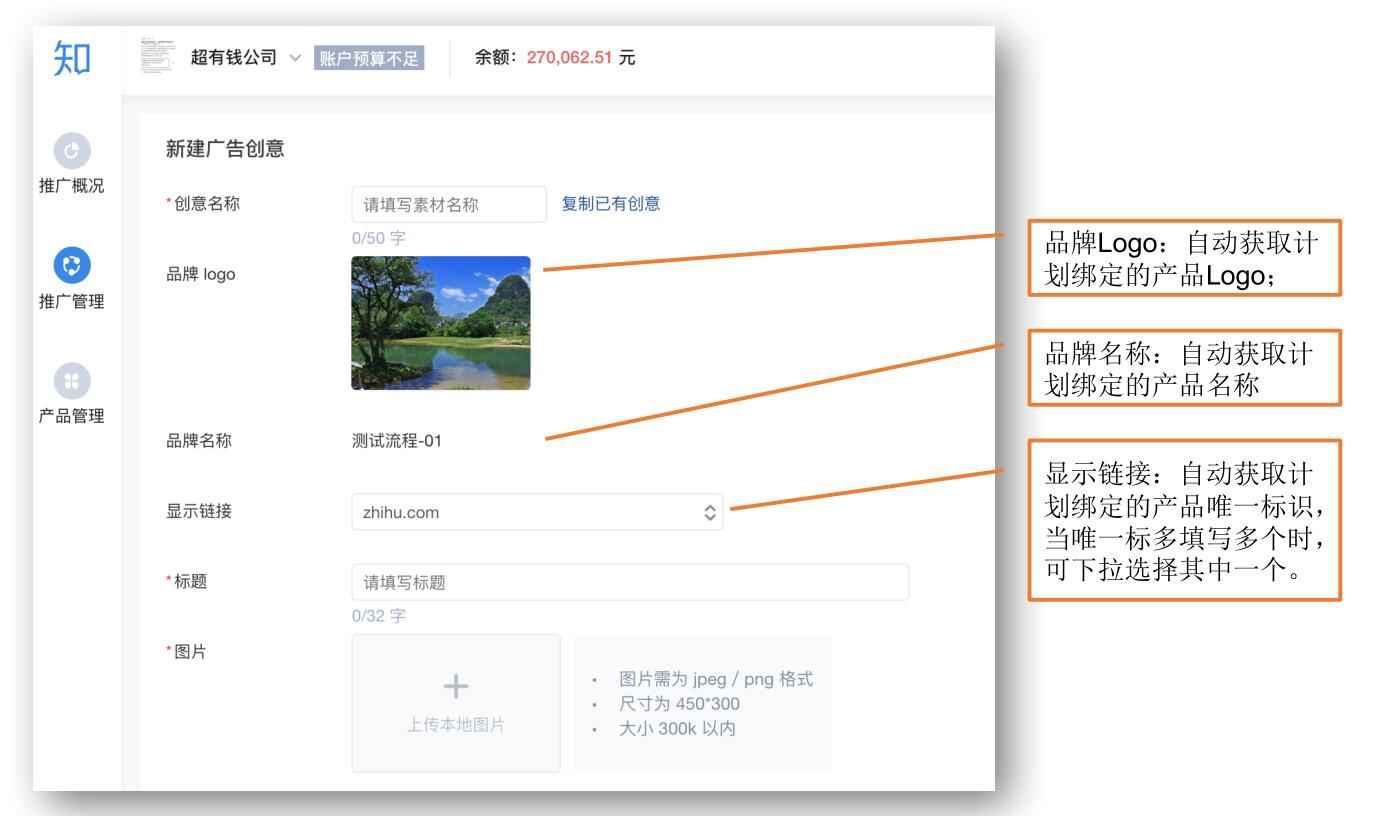Focus the 标题 title input field
Image resolution: width=1375 pixels, height=816 pixels.
(629, 583)
